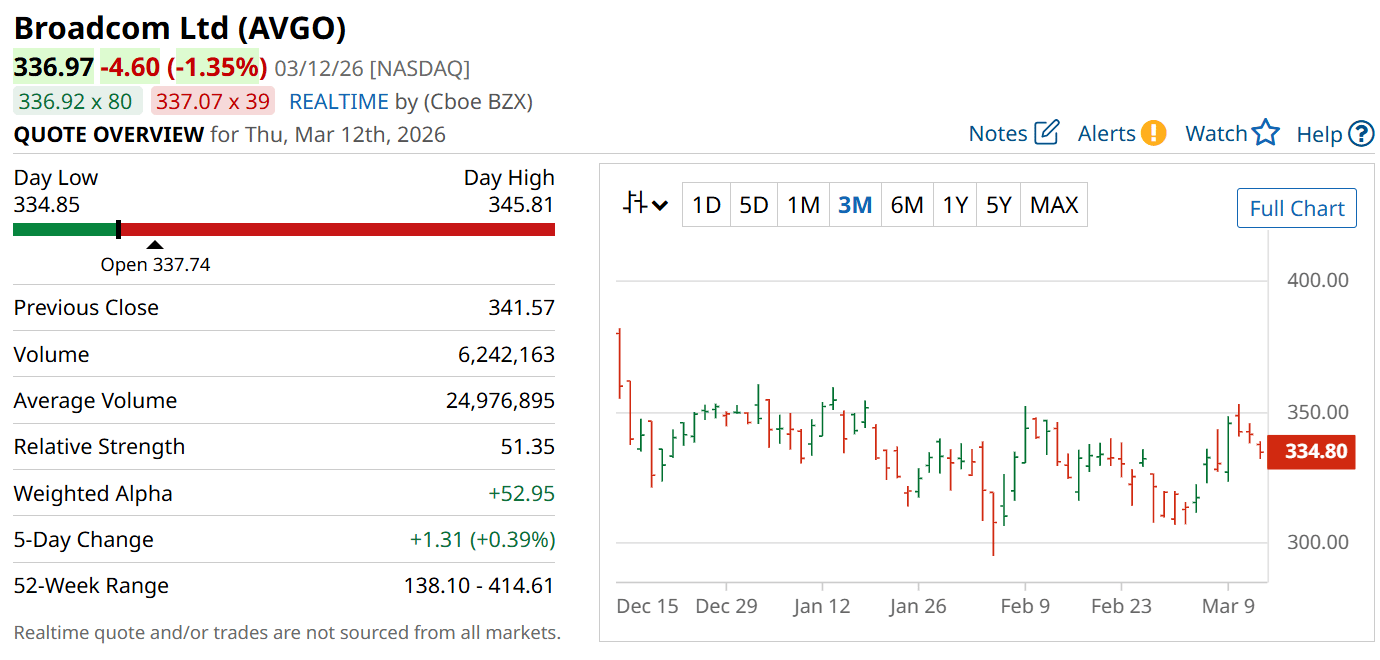Click the 334.80 price label on chart
Screen dimensions: 1380x660
pyautogui.click(x=1316, y=451)
